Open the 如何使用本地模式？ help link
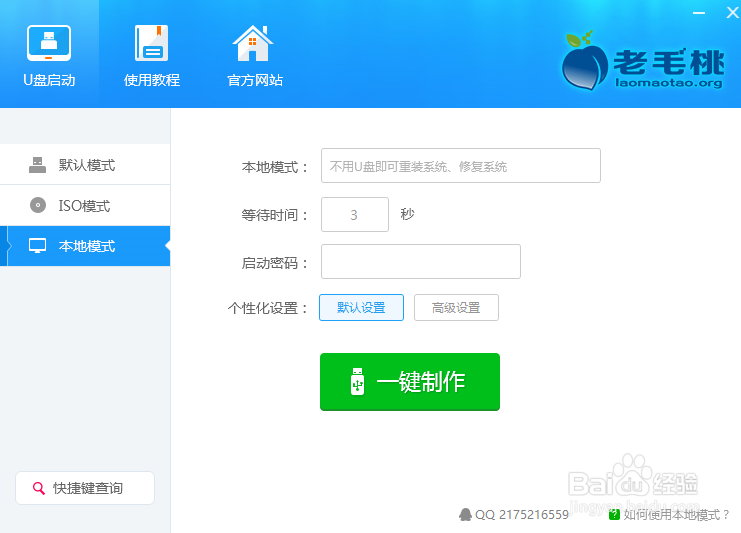 tap(676, 515)
